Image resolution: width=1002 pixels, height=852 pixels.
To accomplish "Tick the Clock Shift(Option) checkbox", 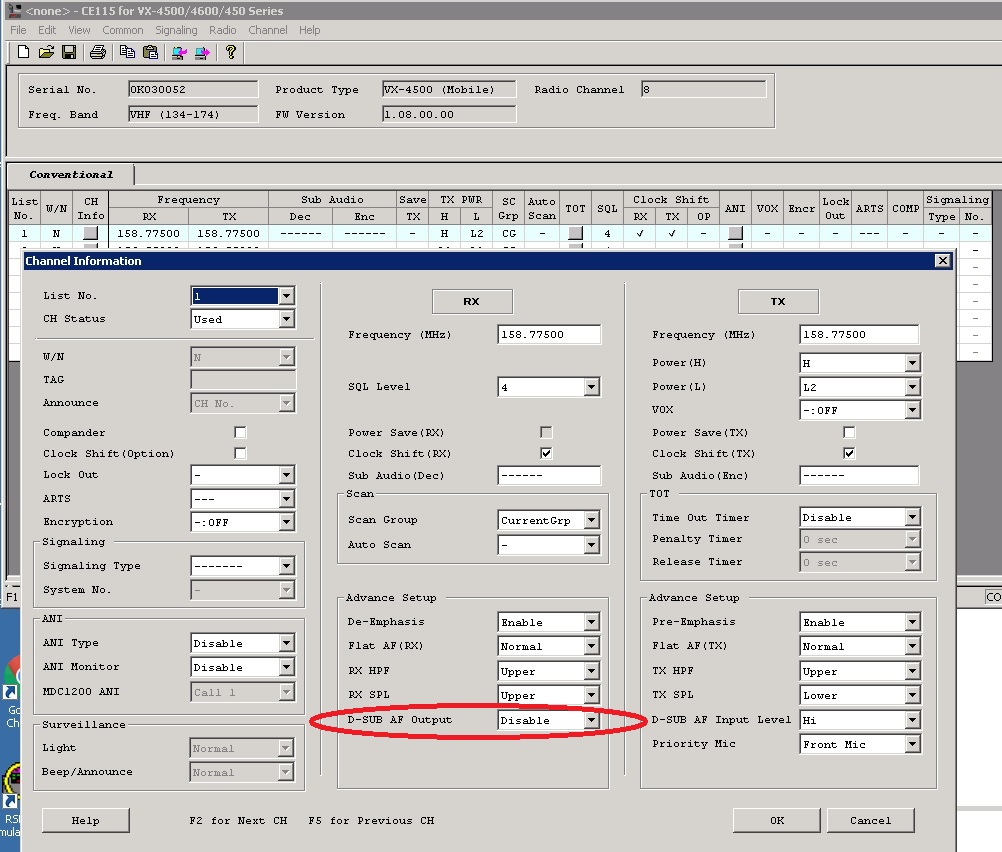I will [240, 453].
